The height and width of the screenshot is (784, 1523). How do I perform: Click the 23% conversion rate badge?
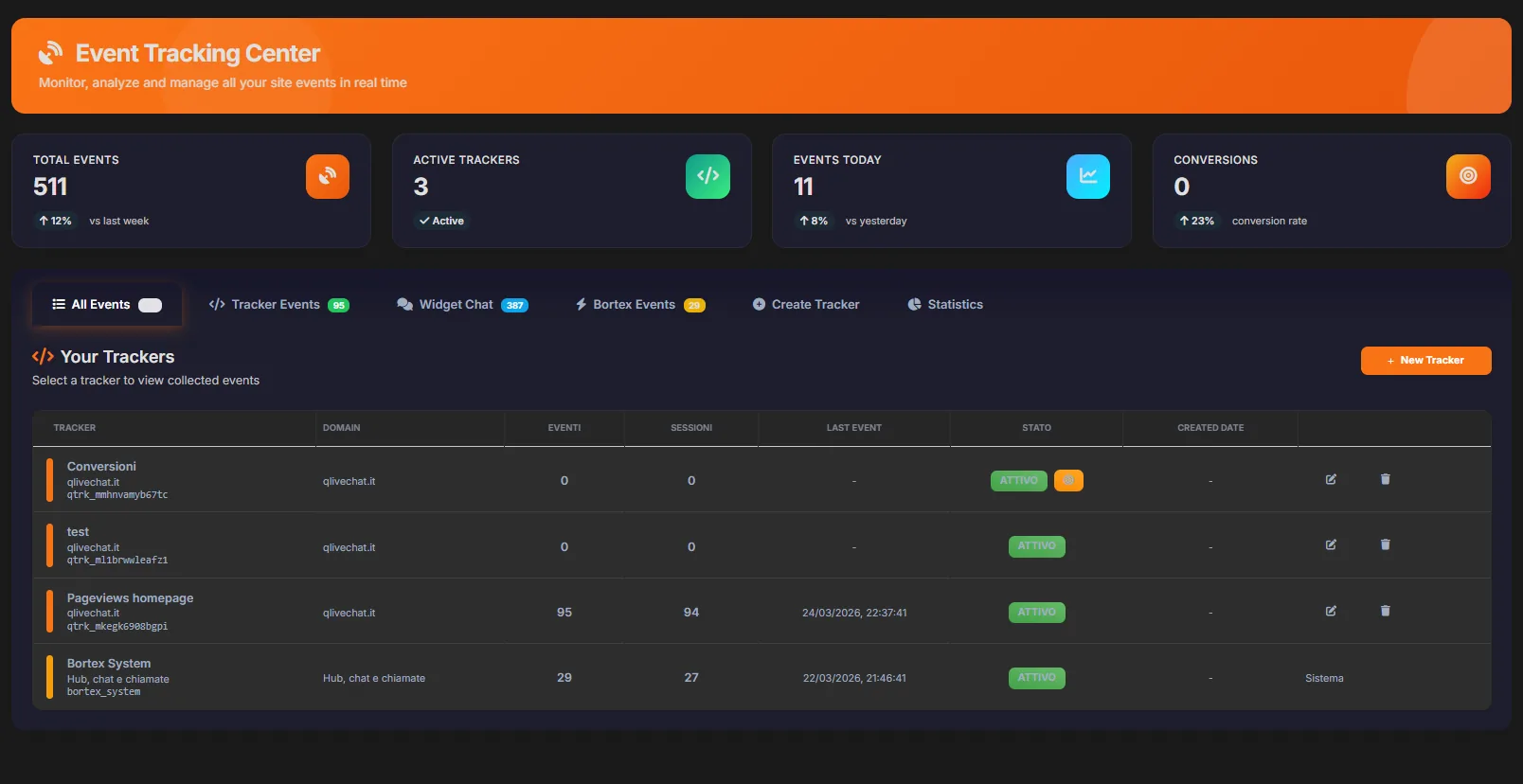click(1197, 221)
